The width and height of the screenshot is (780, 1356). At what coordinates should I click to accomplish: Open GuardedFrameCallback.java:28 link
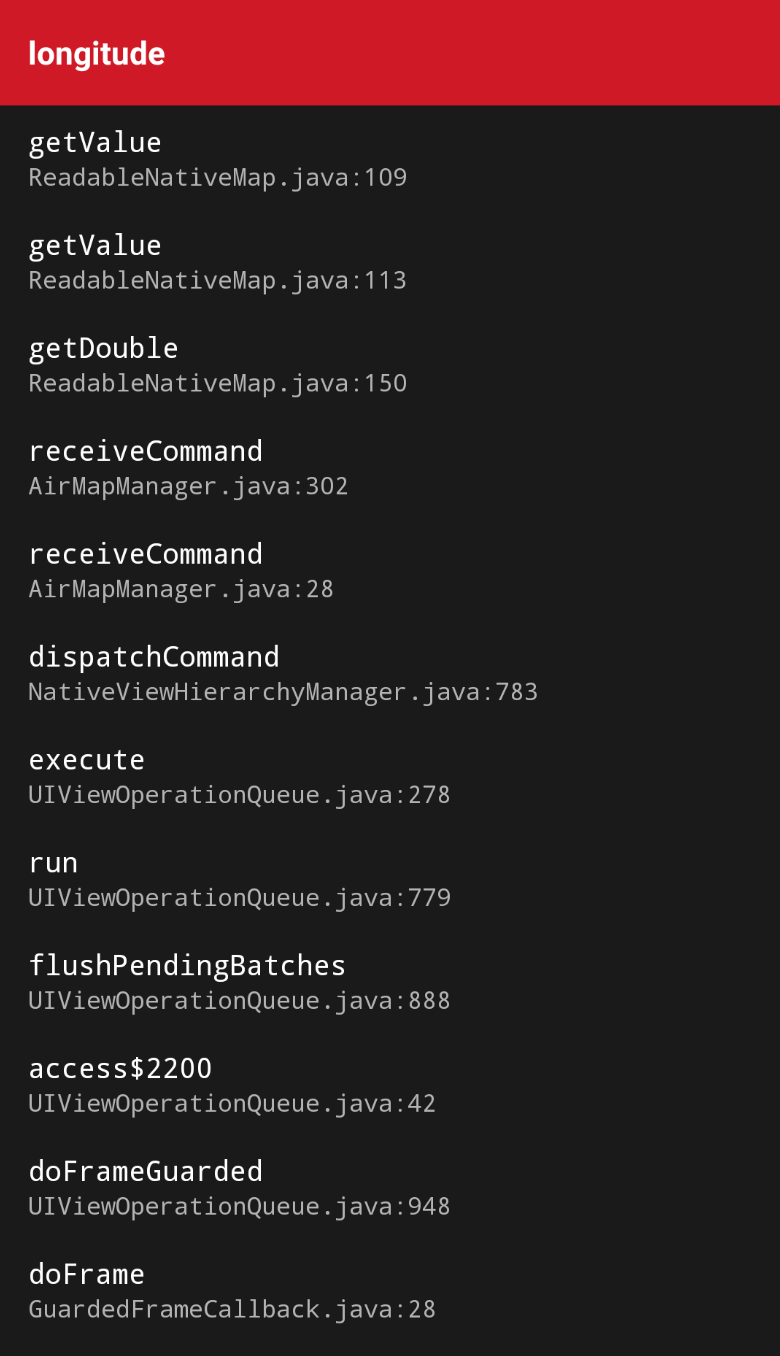tap(231, 1309)
